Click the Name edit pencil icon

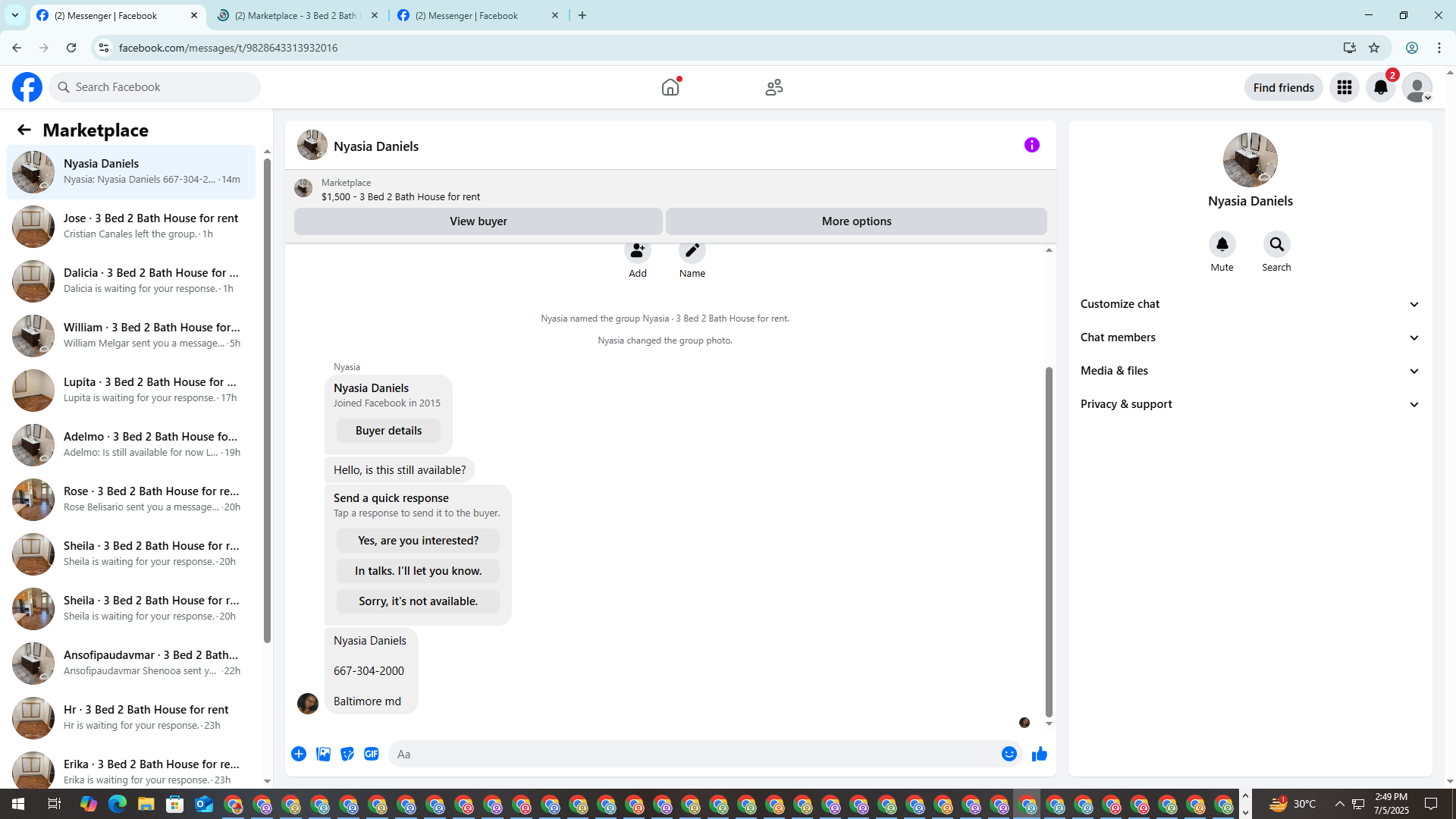point(692,251)
